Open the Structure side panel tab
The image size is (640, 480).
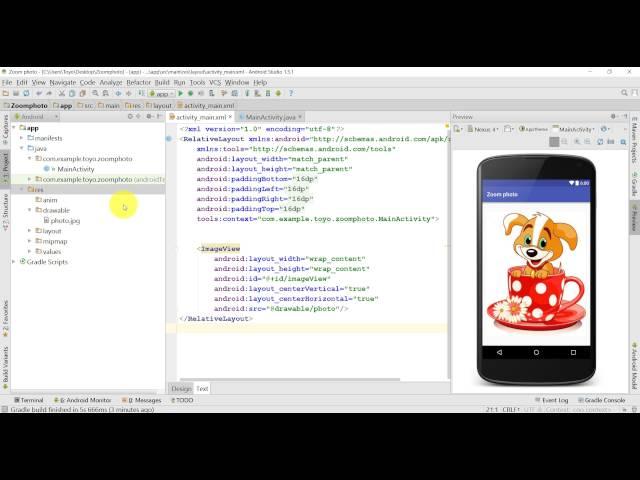(5, 212)
